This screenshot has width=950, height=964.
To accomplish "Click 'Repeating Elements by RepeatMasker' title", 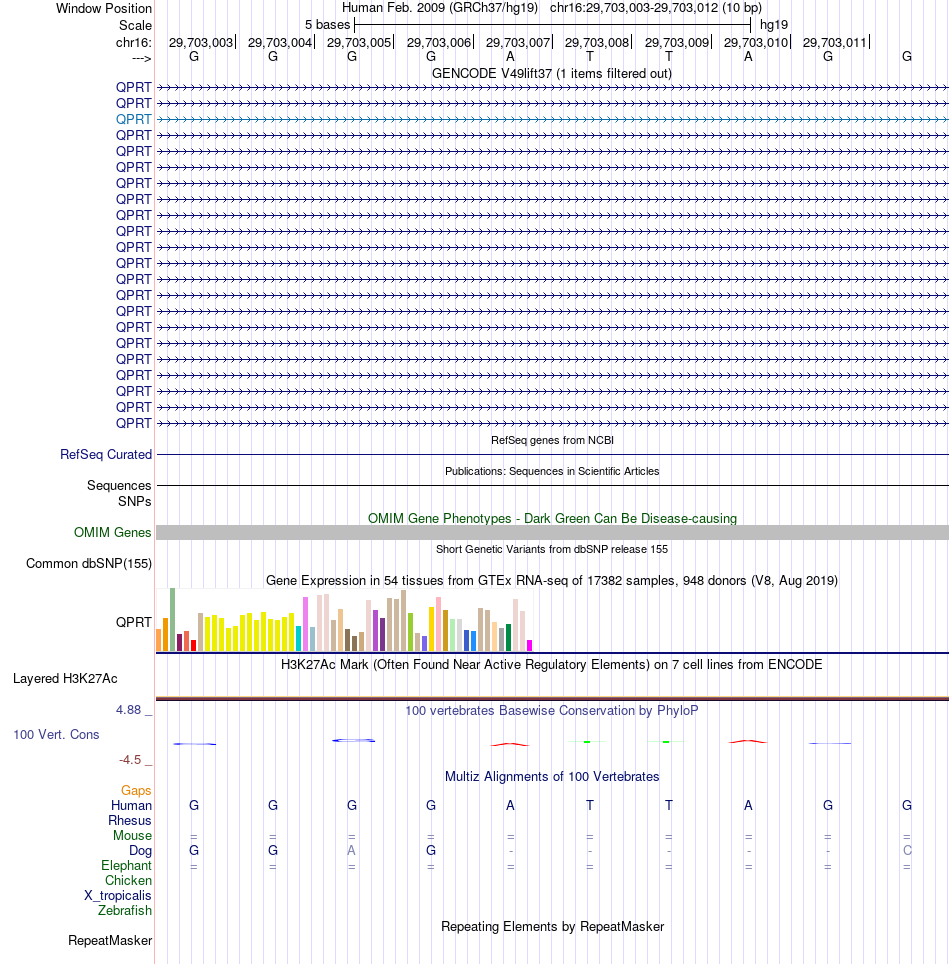I will [553, 926].
